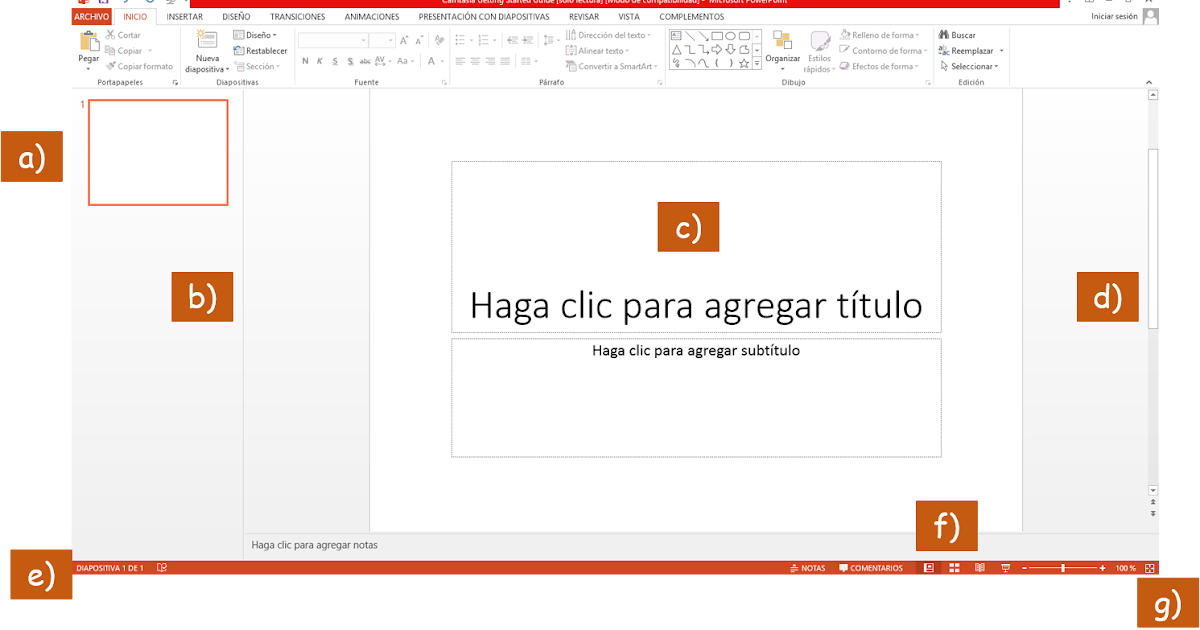Select the bold formatting icon
Image resolution: width=1200 pixels, height=630 pixels.
click(305, 60)
